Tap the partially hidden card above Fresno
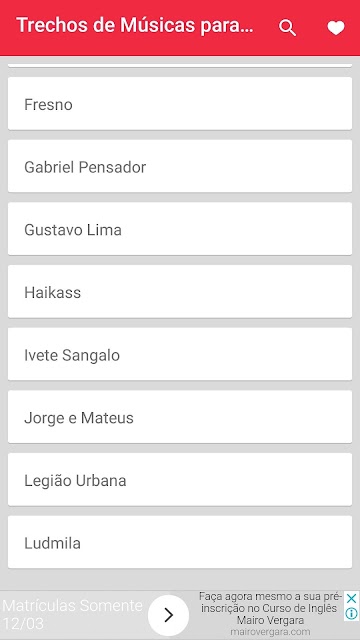The width and height of the screenshot is (360, 640). 180,65
